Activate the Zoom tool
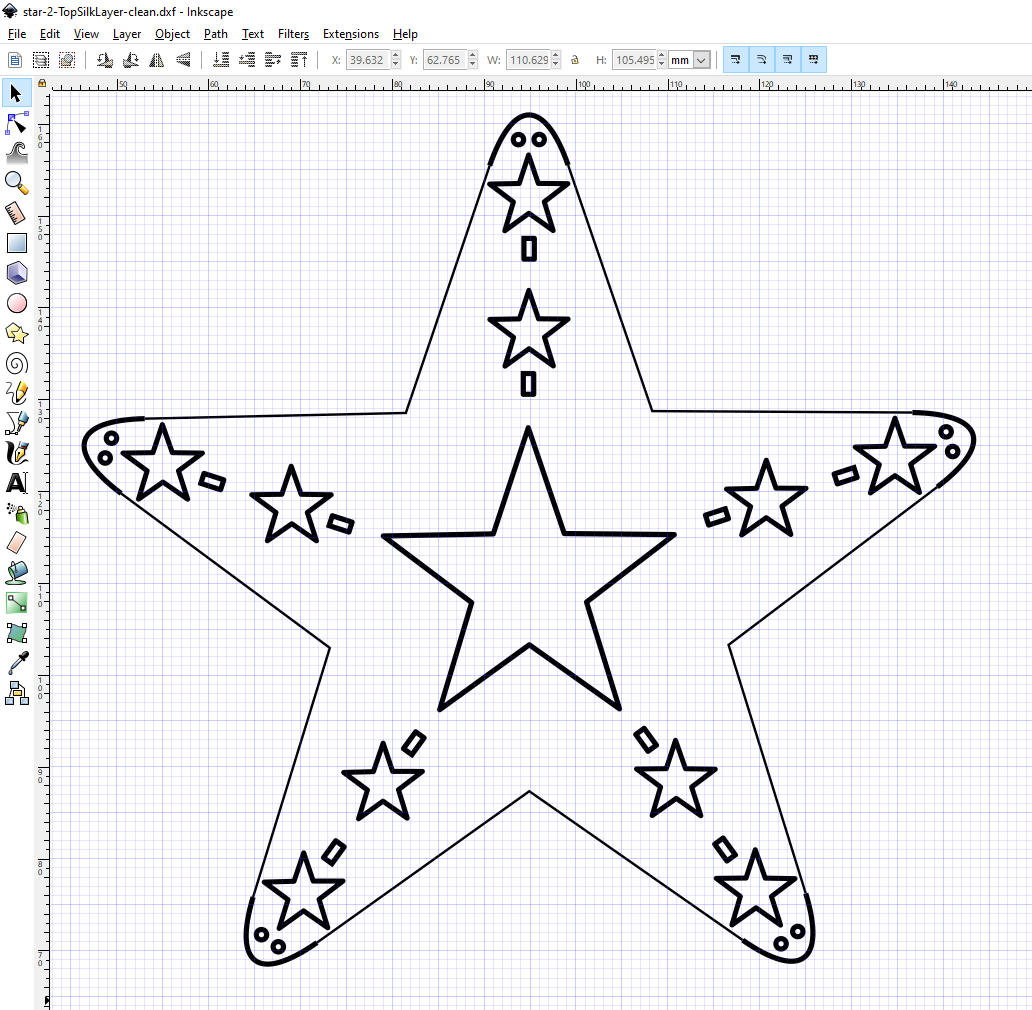The image size is (1032, 1010). pyautogui.click(x=16, y=182)
